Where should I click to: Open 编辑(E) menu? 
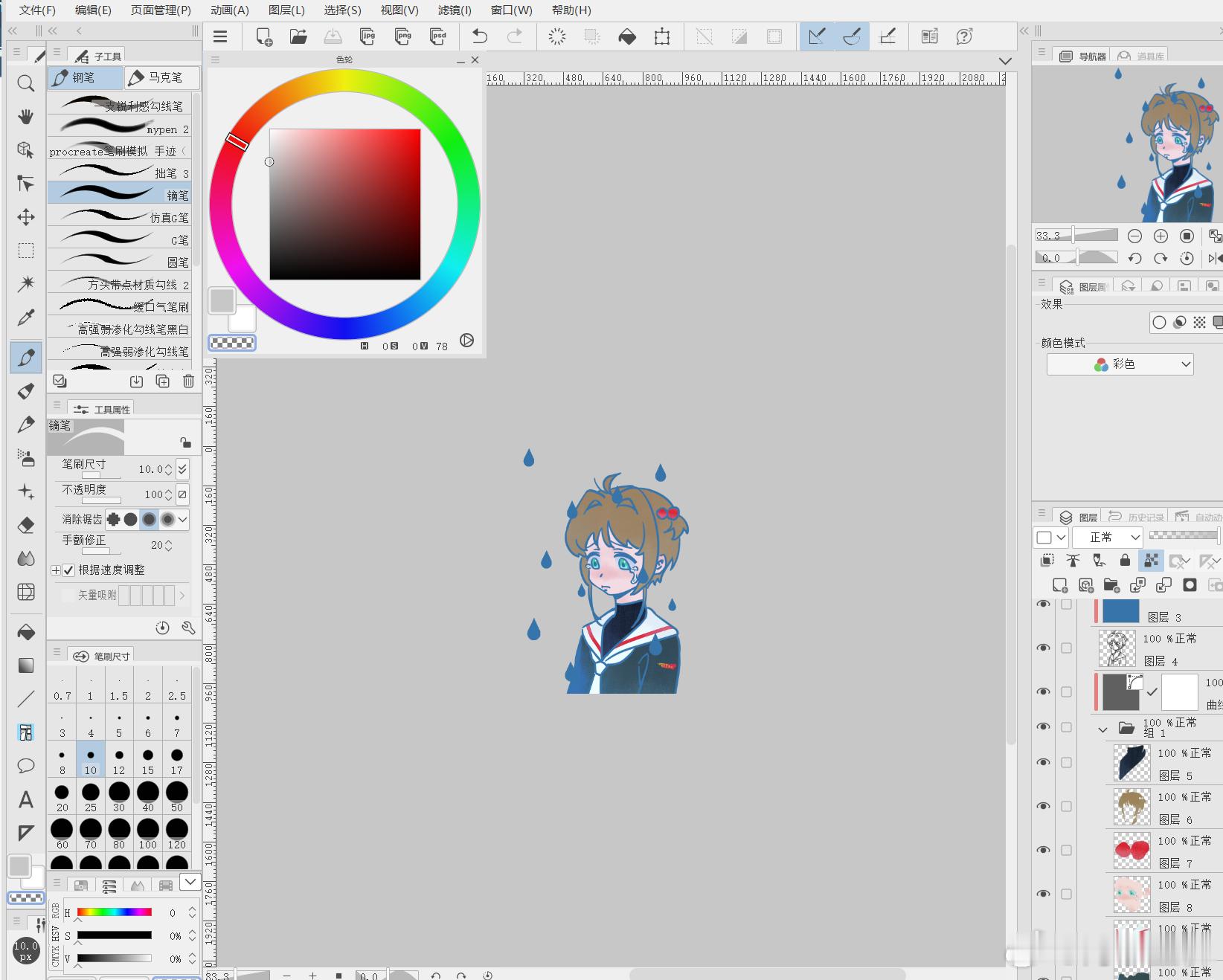point(93,10)
